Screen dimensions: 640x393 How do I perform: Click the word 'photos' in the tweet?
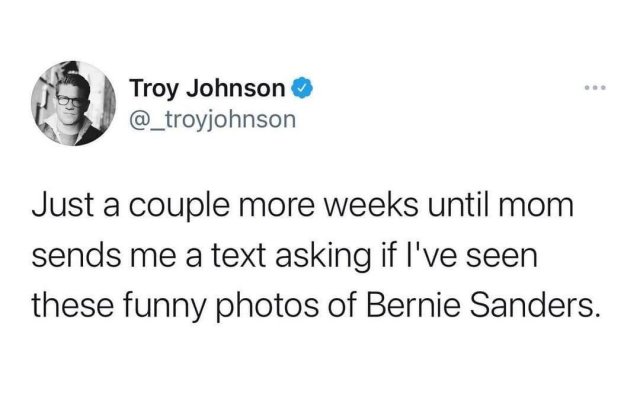pos(267,307)
